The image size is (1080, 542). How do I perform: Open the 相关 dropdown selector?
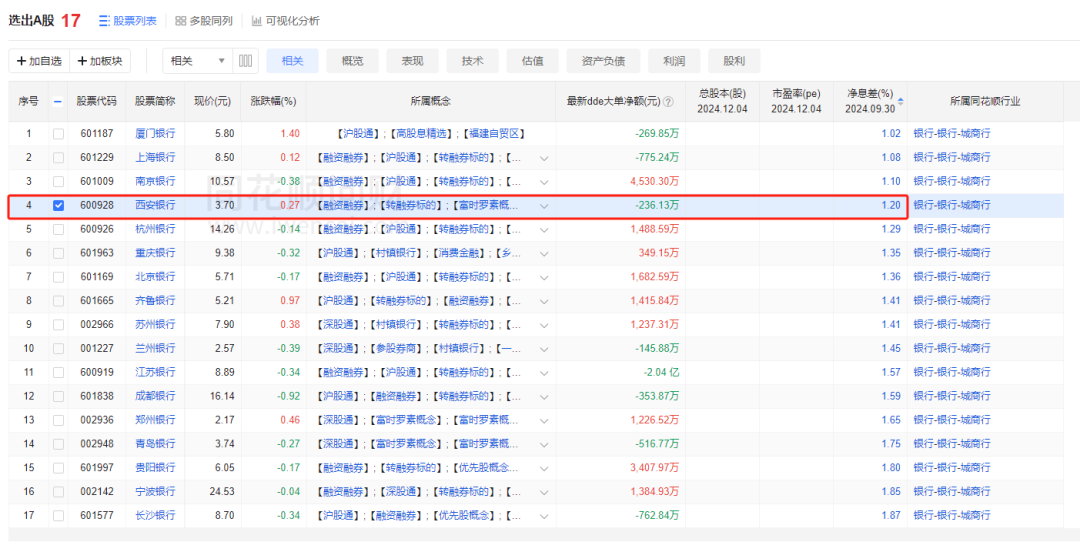click(197, 61)
